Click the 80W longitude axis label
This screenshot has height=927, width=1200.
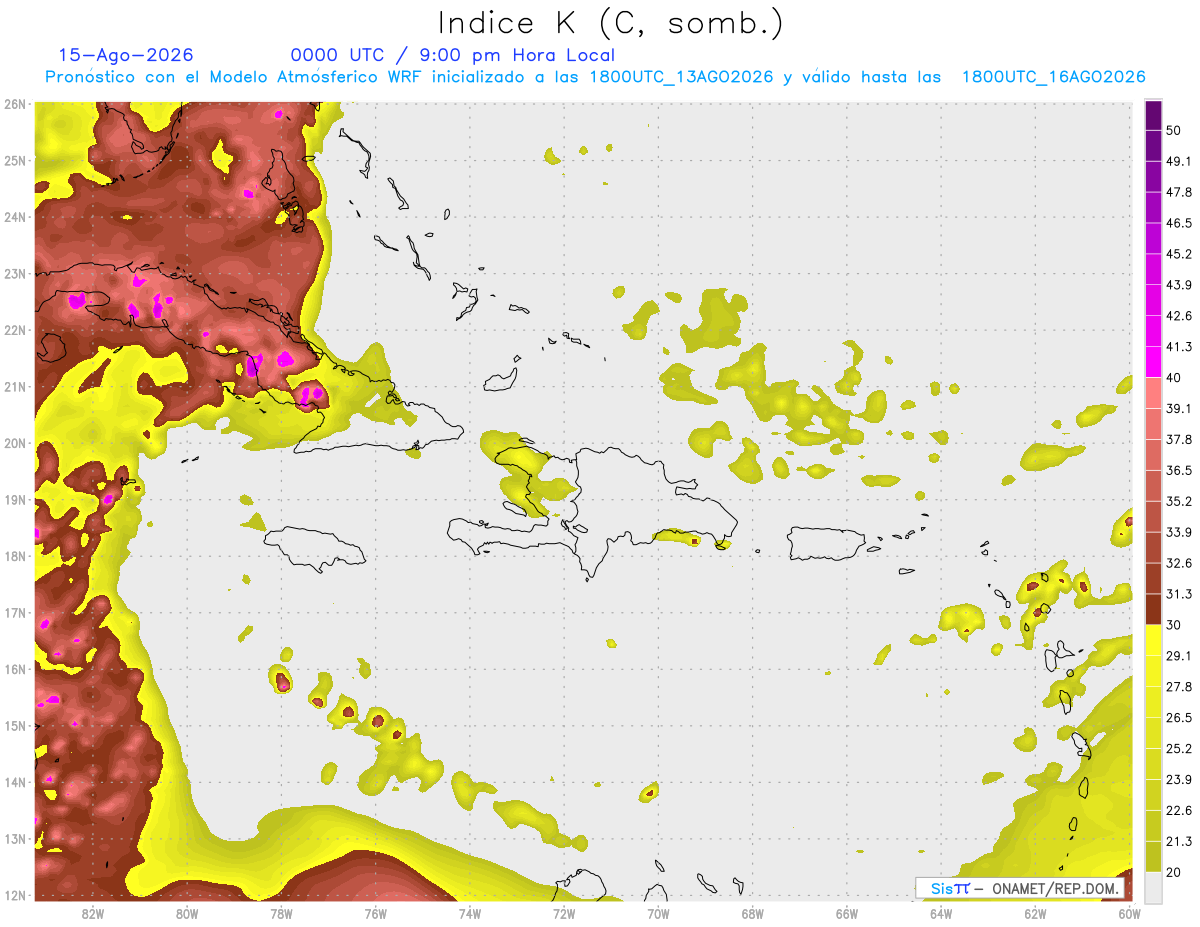tap(187, 913)
